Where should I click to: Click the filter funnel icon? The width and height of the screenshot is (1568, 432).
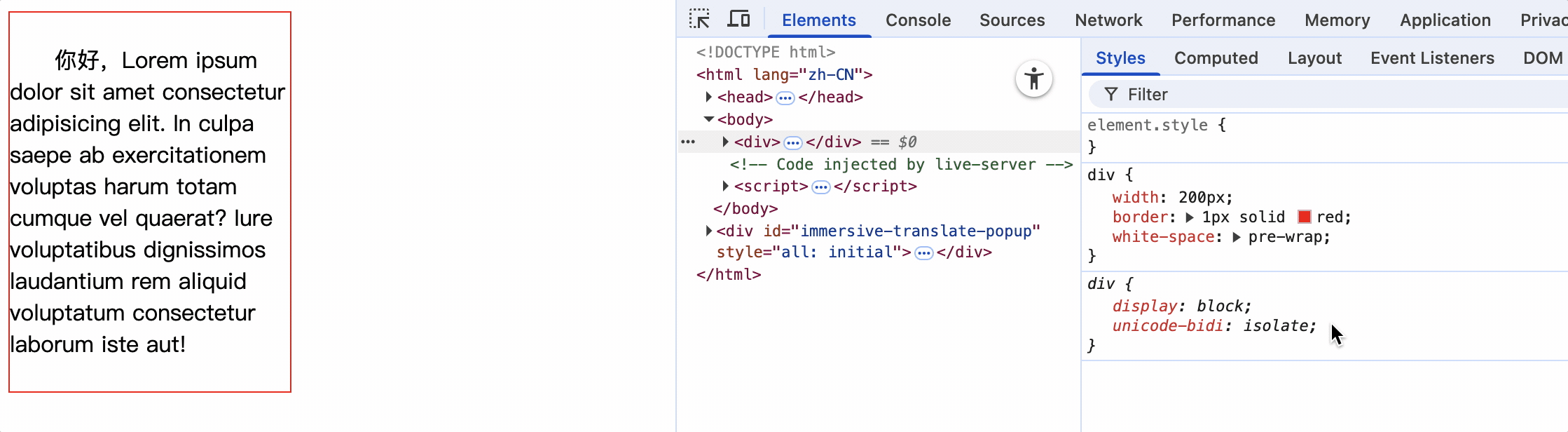(x=1111, y=94)
